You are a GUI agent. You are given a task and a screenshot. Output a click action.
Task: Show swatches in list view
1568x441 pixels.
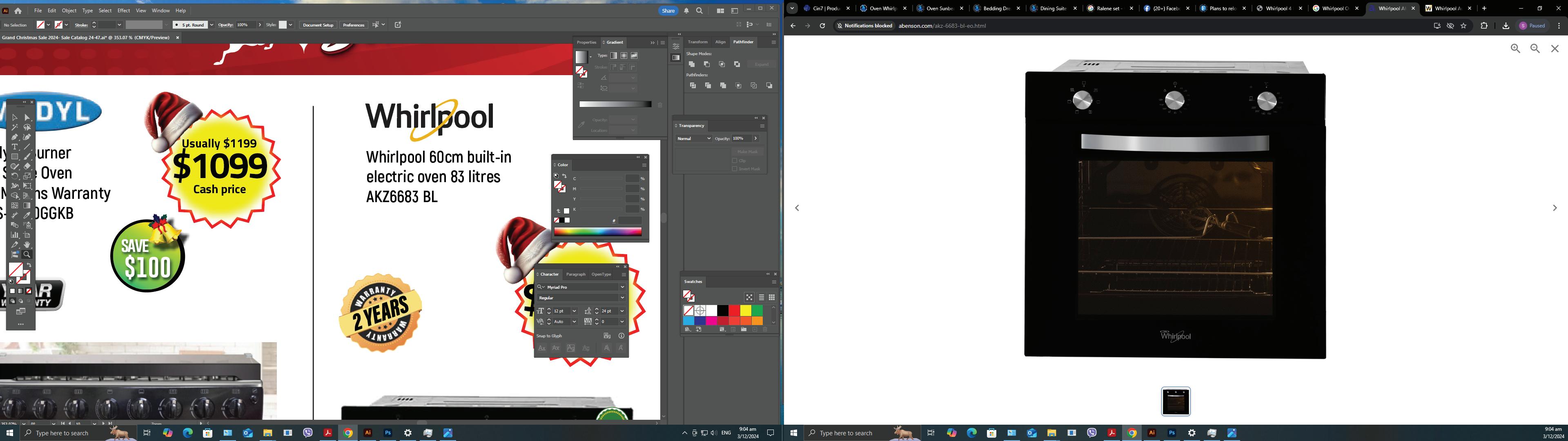click(x=761, y=297)
